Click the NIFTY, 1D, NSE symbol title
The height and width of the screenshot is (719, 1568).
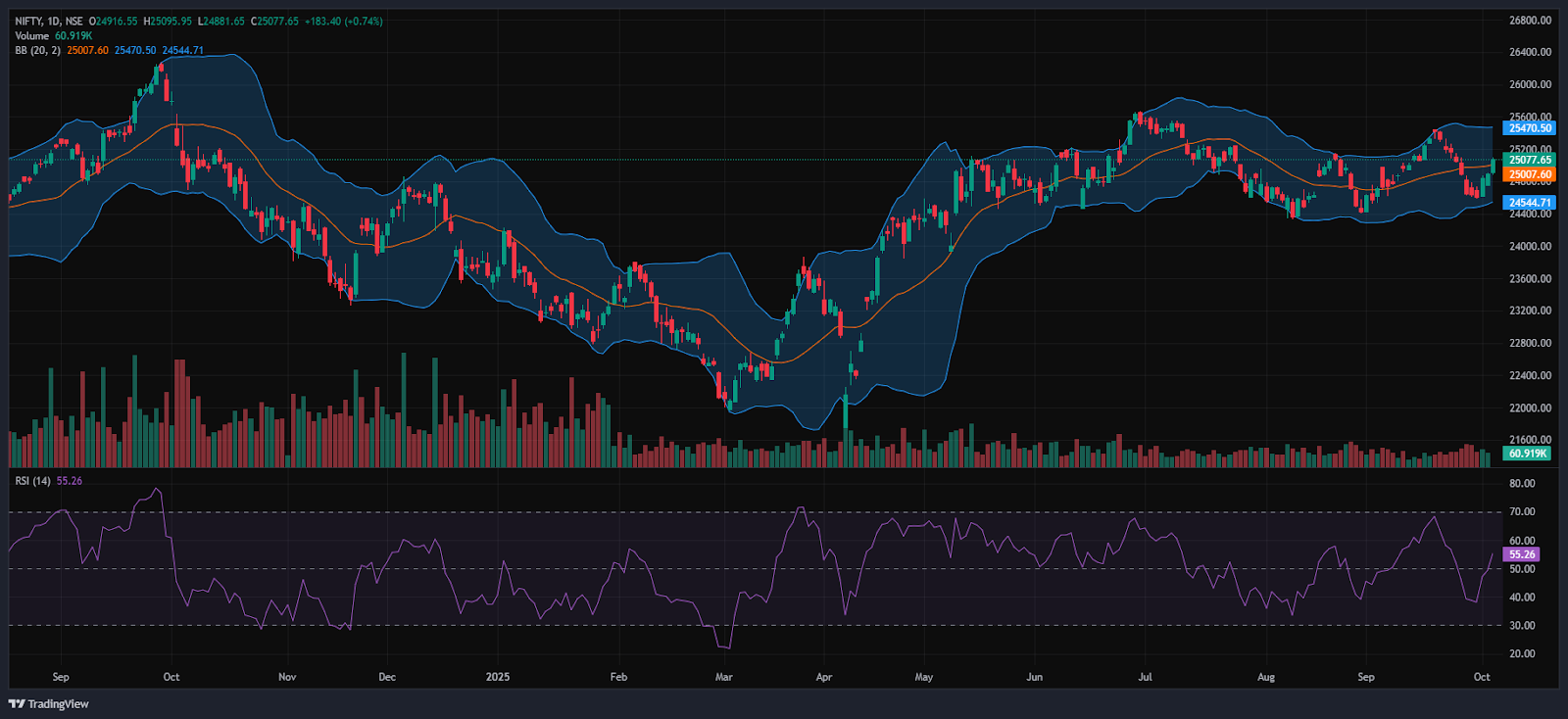49,22
